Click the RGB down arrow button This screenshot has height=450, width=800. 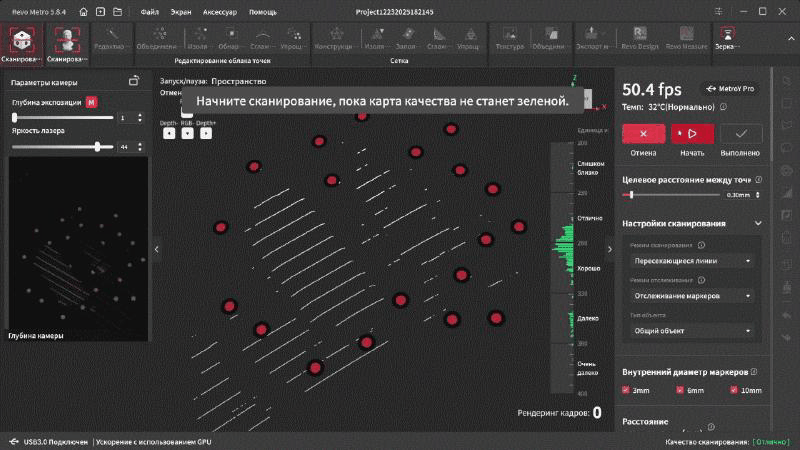[187, 133]
